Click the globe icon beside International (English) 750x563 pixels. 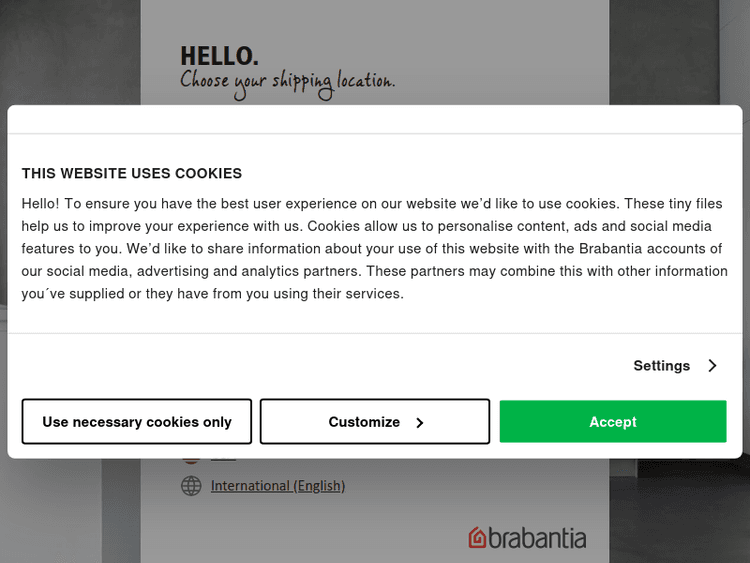click(x=191, y=486)
